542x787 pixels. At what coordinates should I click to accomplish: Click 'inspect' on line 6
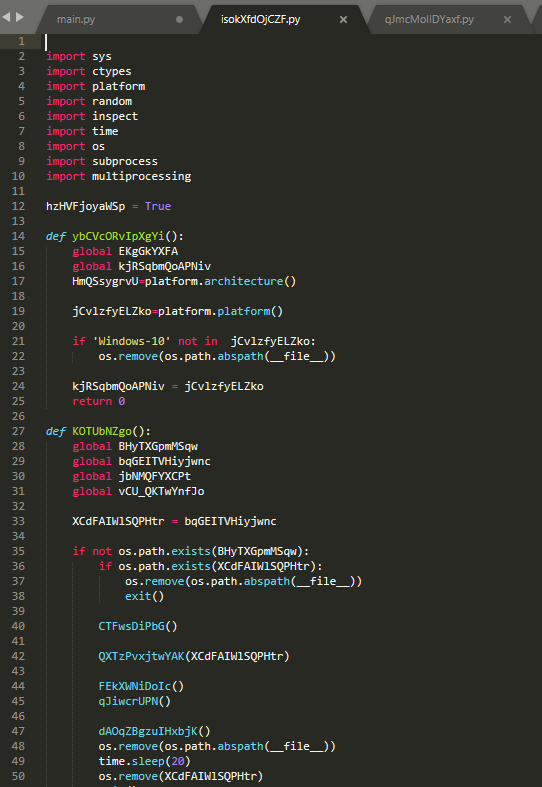tap(115, 116)
